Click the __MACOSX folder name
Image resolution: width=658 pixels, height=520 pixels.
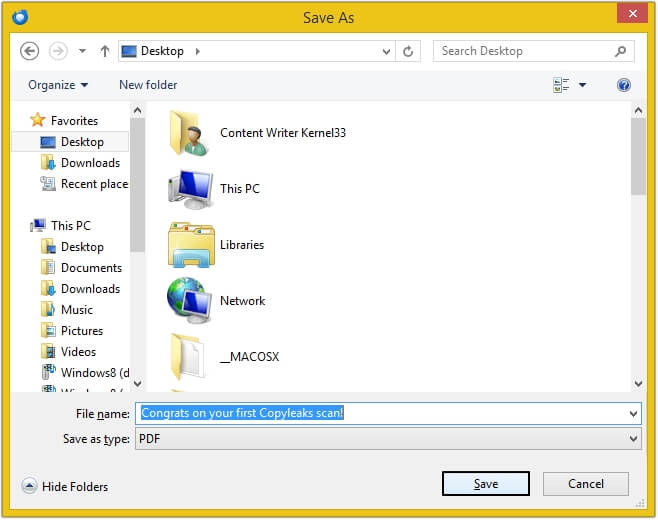pos(250,357)
